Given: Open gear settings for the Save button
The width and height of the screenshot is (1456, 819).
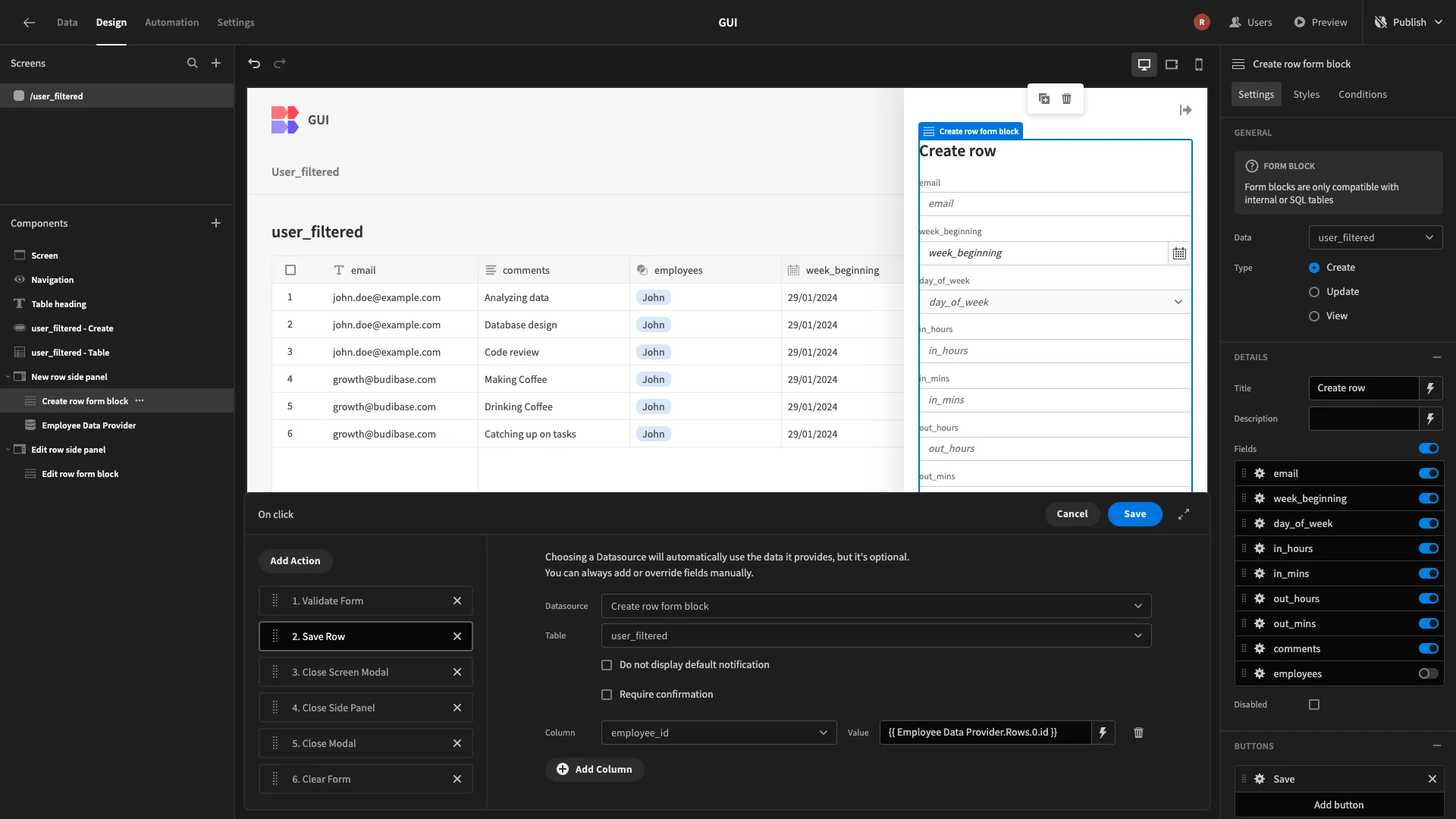Looking at the screenshot, I should [1260, 779].
